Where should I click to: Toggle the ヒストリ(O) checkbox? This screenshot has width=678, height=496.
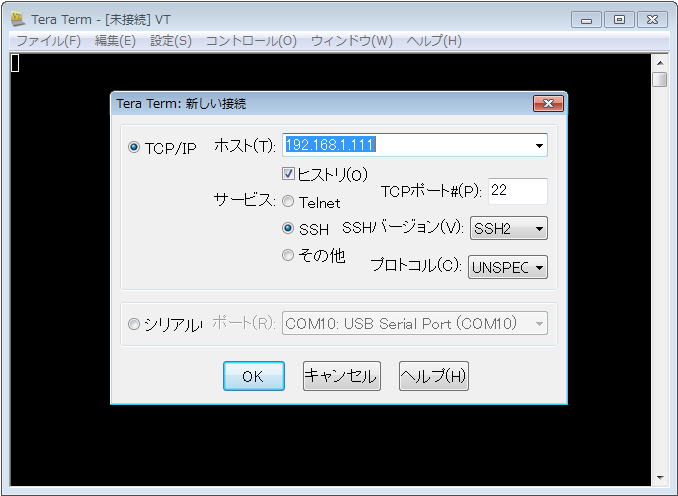point(288,174)
